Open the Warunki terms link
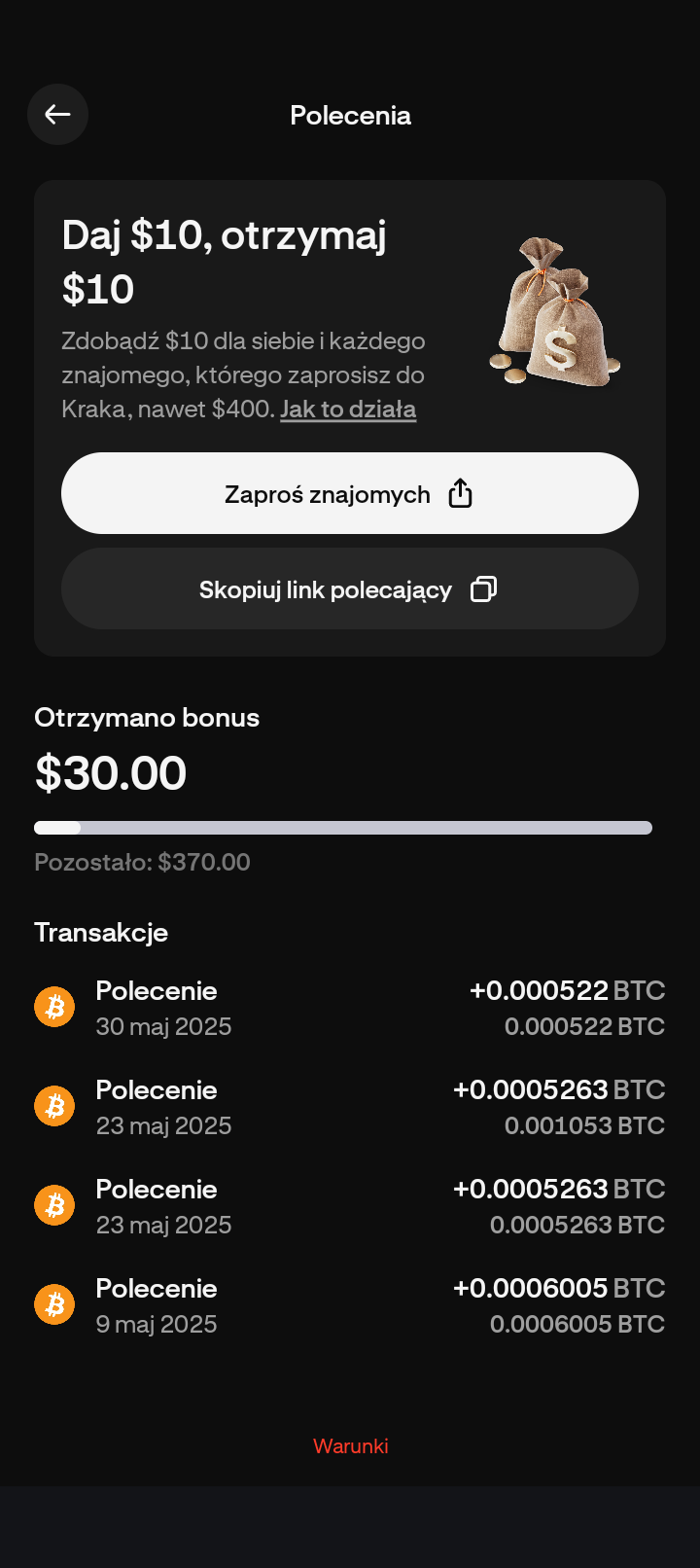The image size is (700, 1568). [350, 1446]
